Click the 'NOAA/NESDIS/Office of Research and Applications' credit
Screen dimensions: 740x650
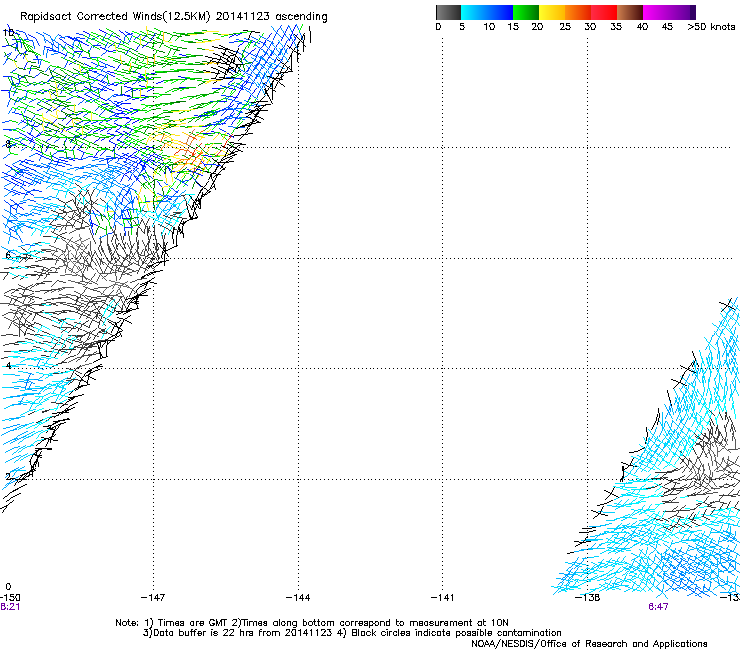(x=589, y=644)
